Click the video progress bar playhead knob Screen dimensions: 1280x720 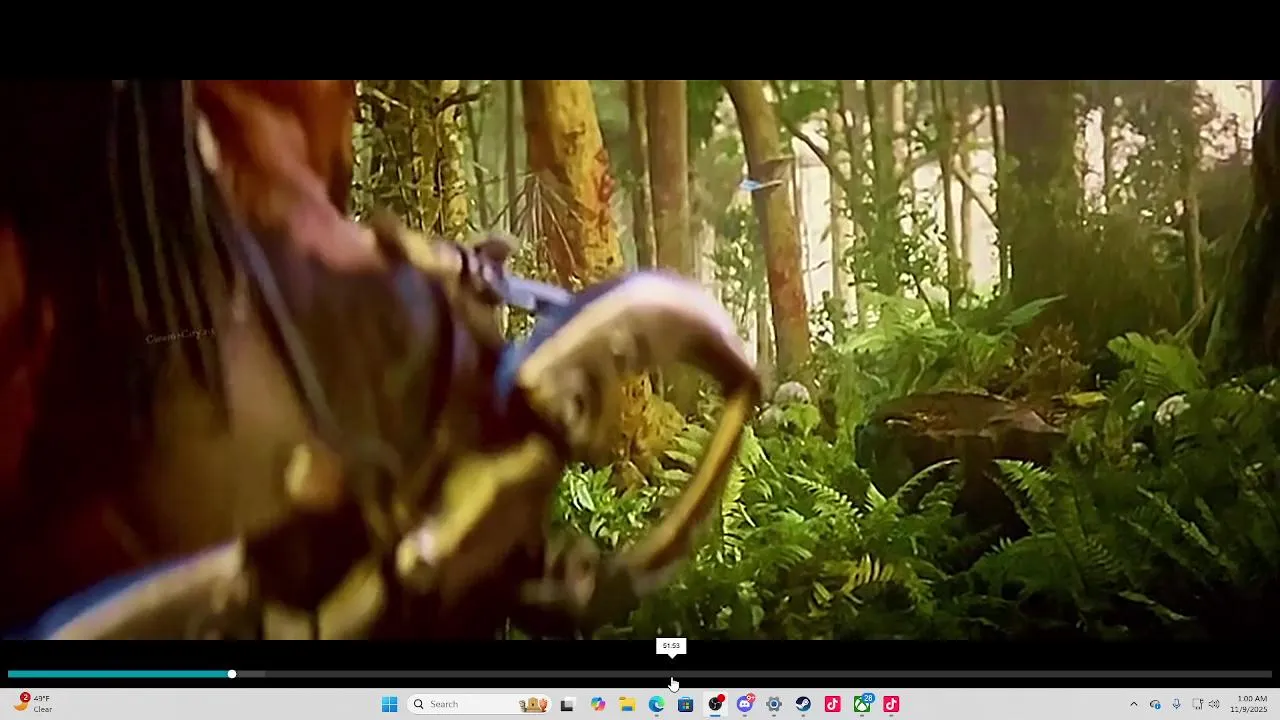232,674
